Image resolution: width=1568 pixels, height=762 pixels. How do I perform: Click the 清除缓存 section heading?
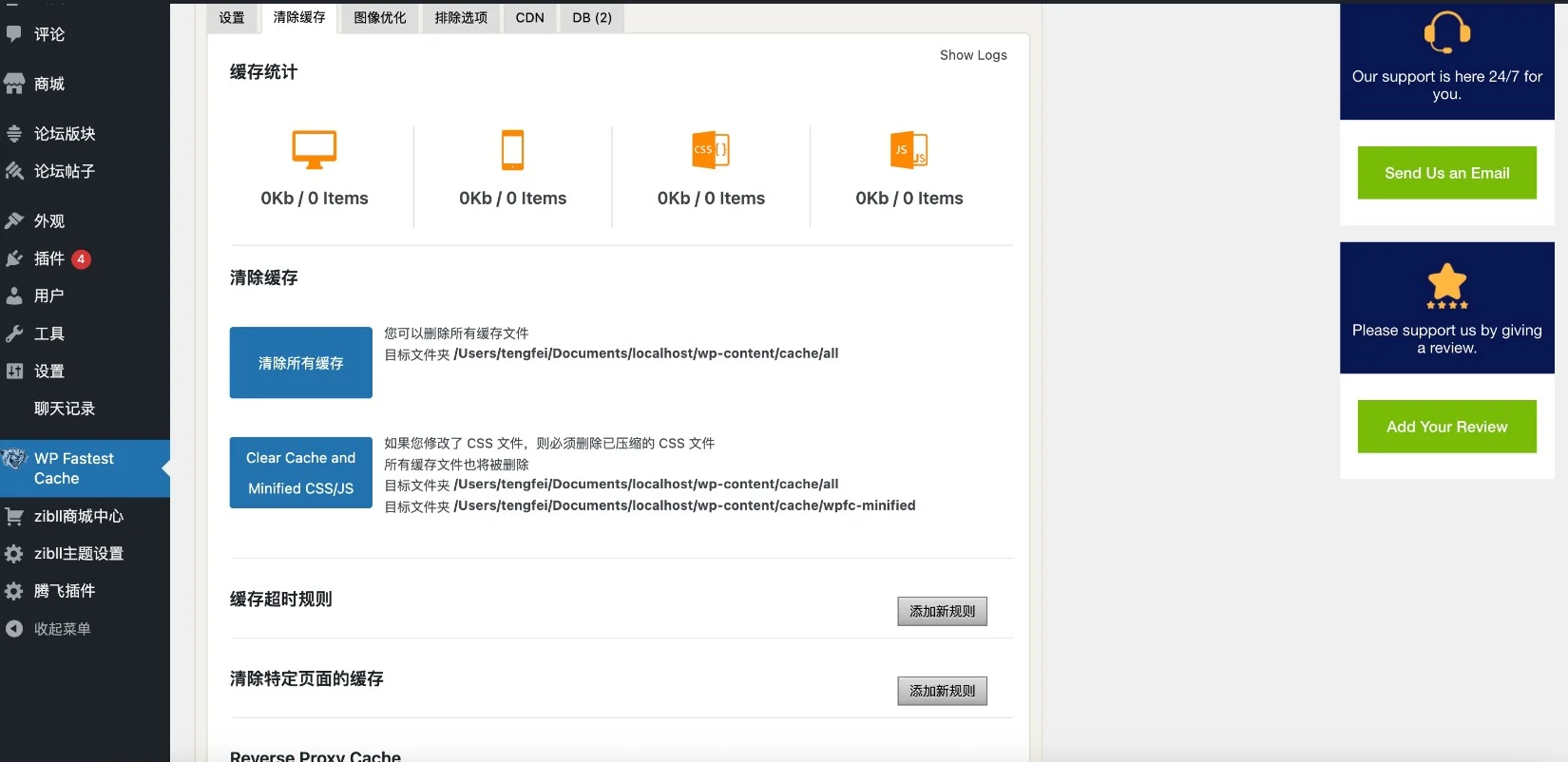coord(263,277)
